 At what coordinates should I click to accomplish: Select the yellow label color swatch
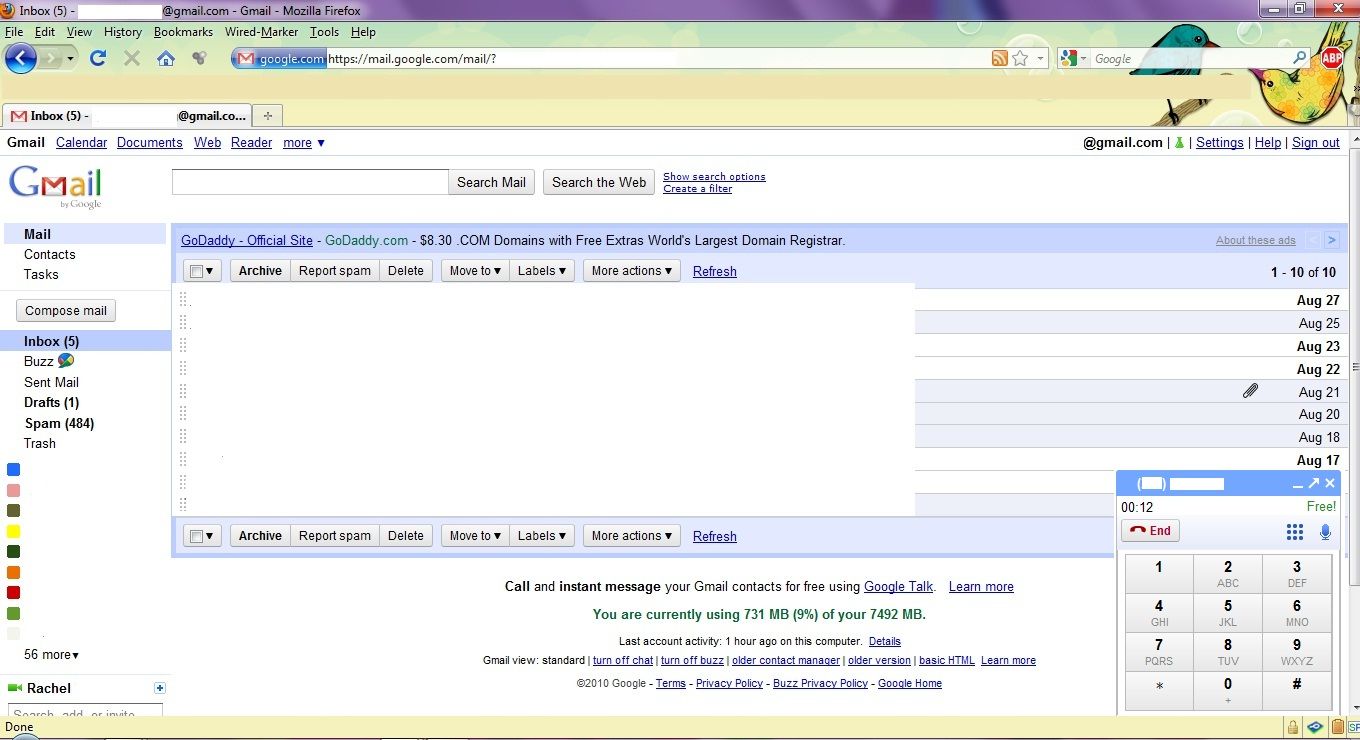[13, 531]
